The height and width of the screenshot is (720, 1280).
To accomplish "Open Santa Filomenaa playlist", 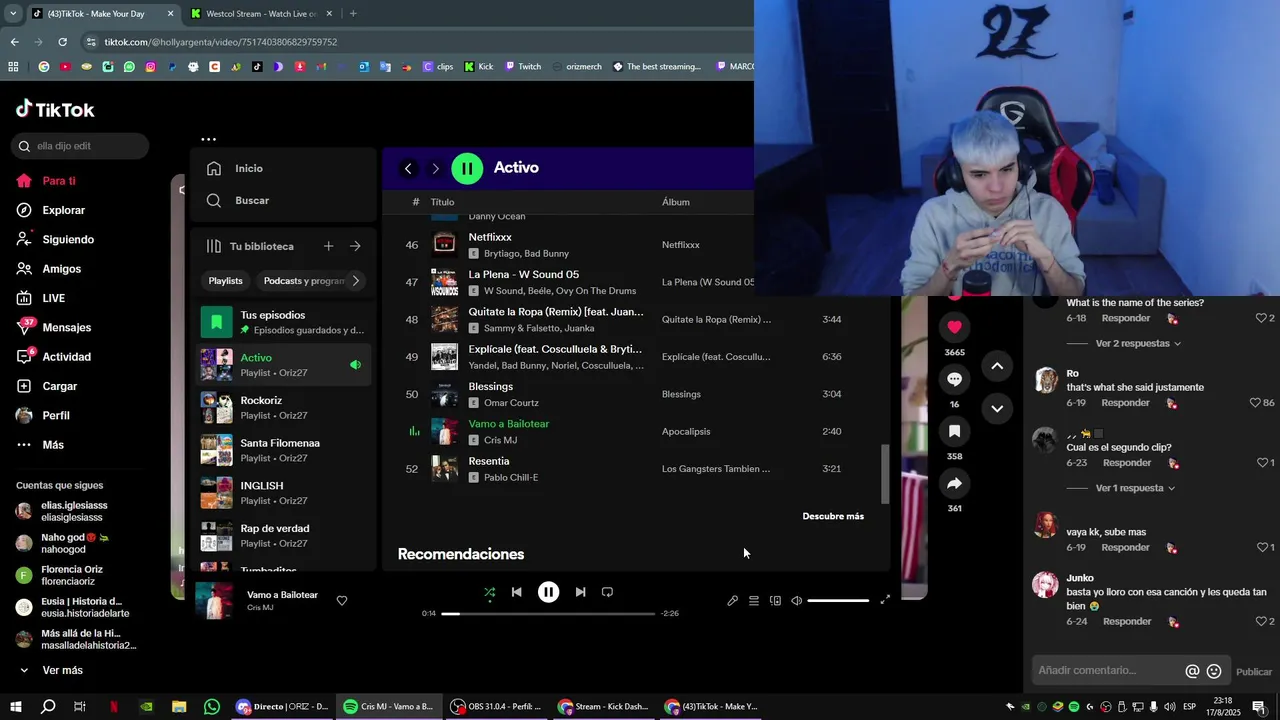I will point(283,450).
